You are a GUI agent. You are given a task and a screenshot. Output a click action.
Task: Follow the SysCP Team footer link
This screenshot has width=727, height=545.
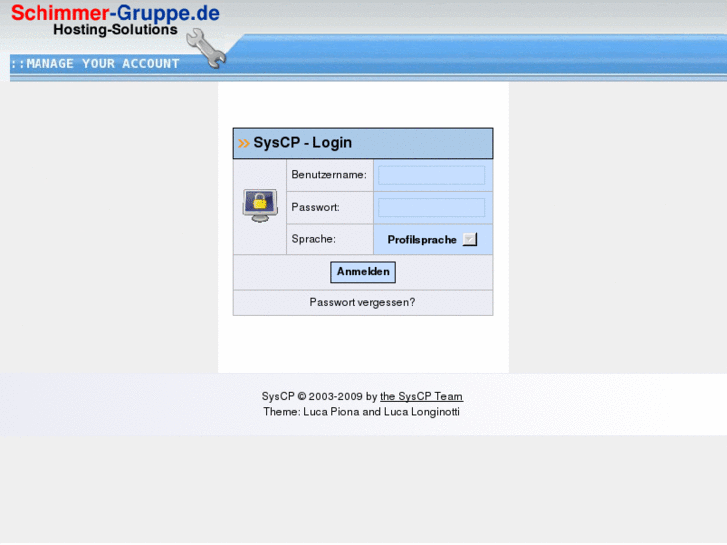coord(421,397)
